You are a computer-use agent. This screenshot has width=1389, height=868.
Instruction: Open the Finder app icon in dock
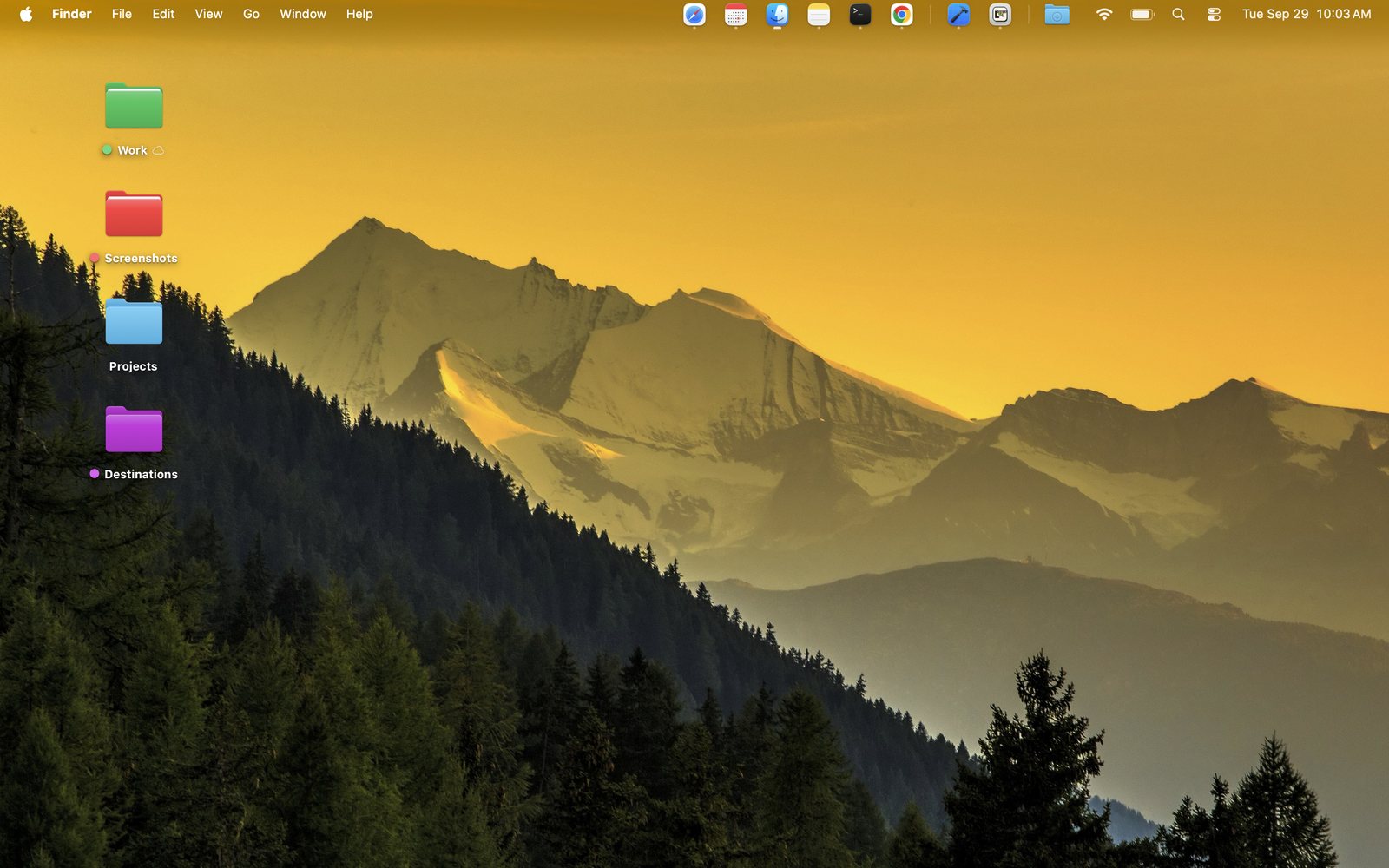(777, 15)
